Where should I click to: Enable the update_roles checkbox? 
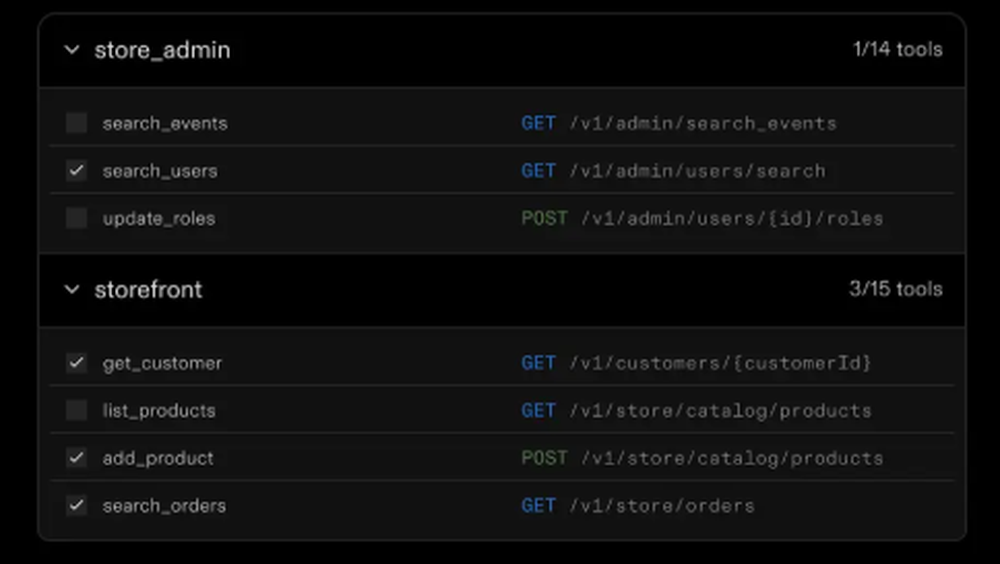pyautogui.click(x=76, y=218)
